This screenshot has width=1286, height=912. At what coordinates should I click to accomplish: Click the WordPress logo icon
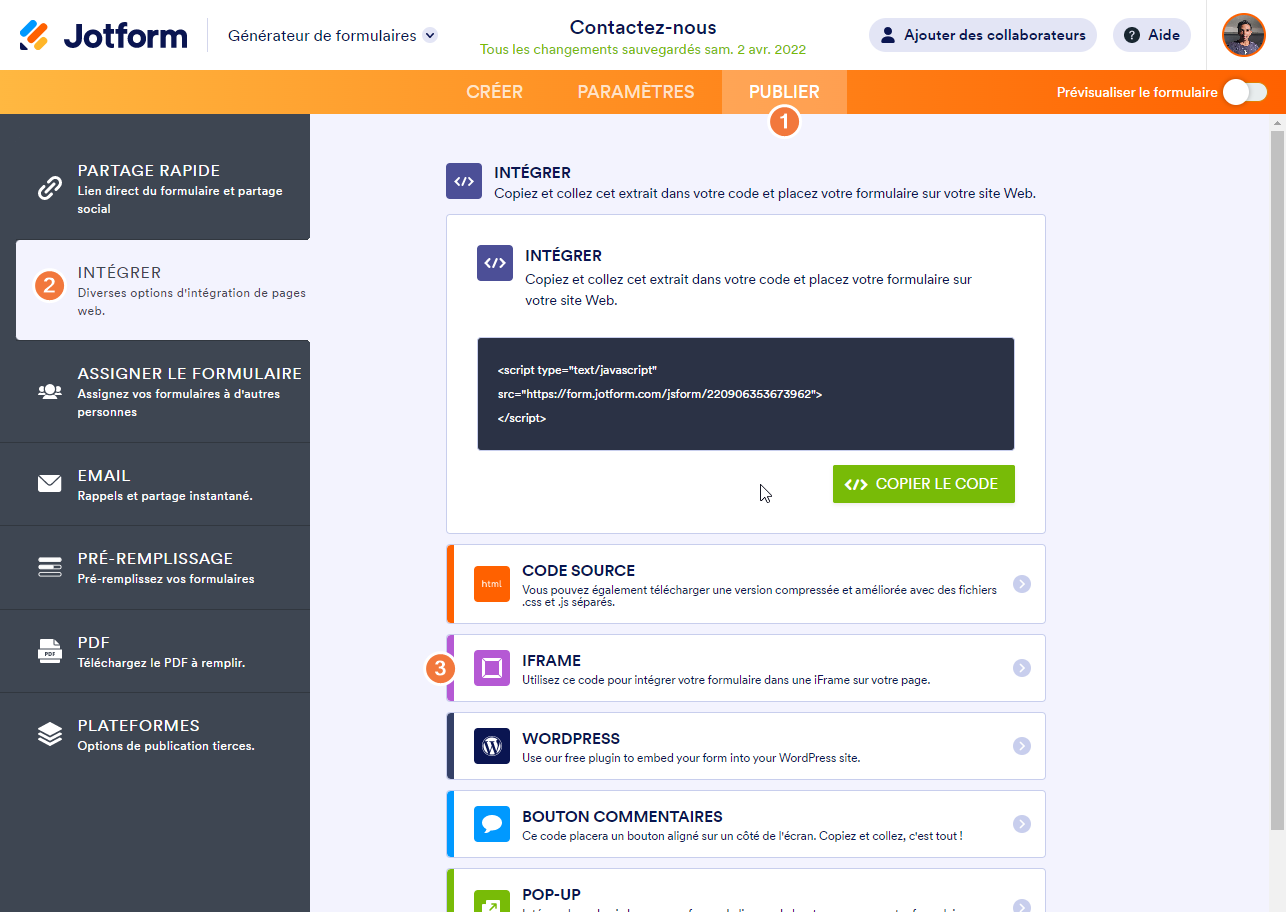tap(492, 746)
